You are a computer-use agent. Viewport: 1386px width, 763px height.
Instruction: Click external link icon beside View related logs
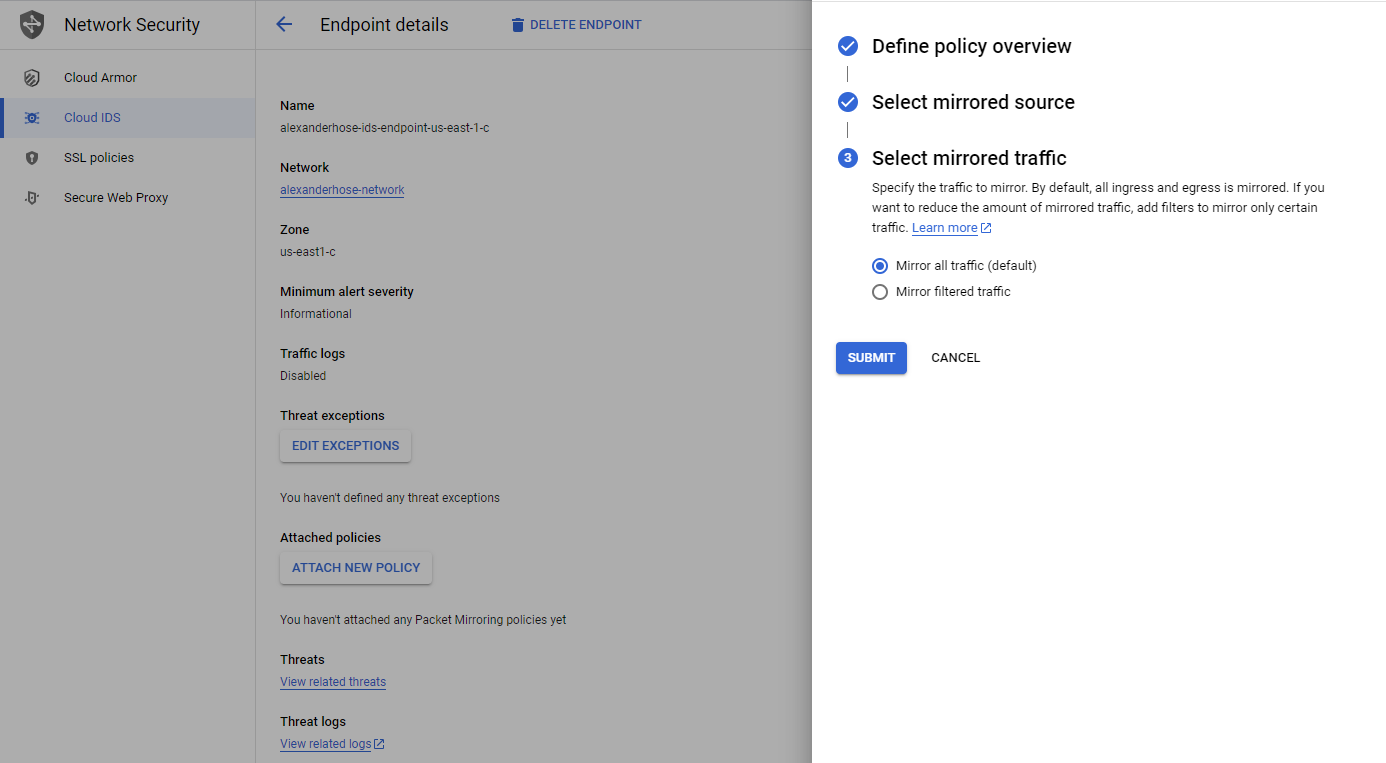pos(379,744)
